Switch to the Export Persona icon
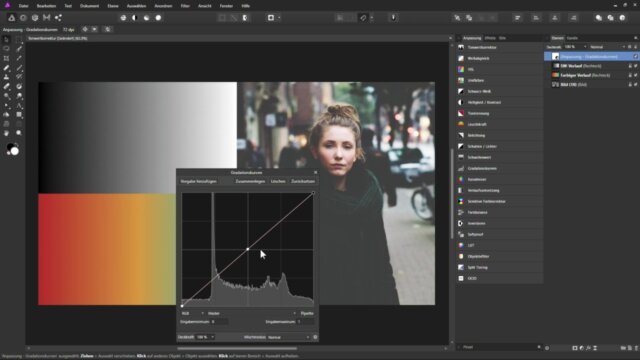This screenshot has height=360, width=640. 58,18
